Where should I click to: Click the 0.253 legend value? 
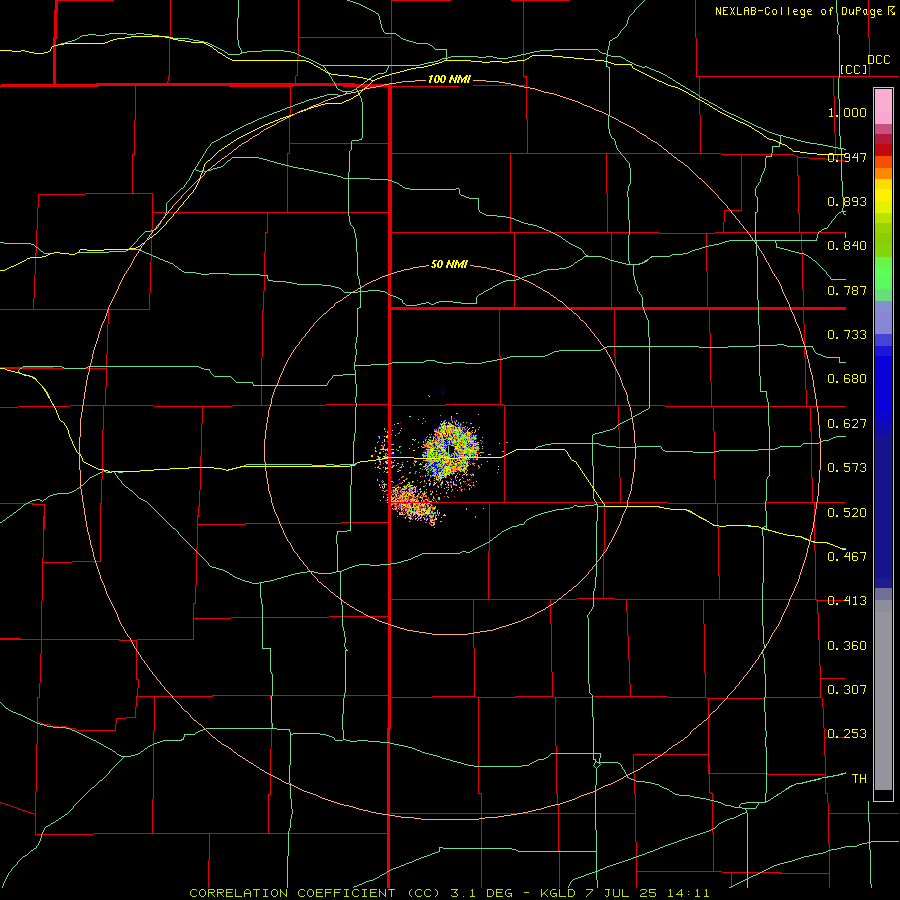click(847, 734)
